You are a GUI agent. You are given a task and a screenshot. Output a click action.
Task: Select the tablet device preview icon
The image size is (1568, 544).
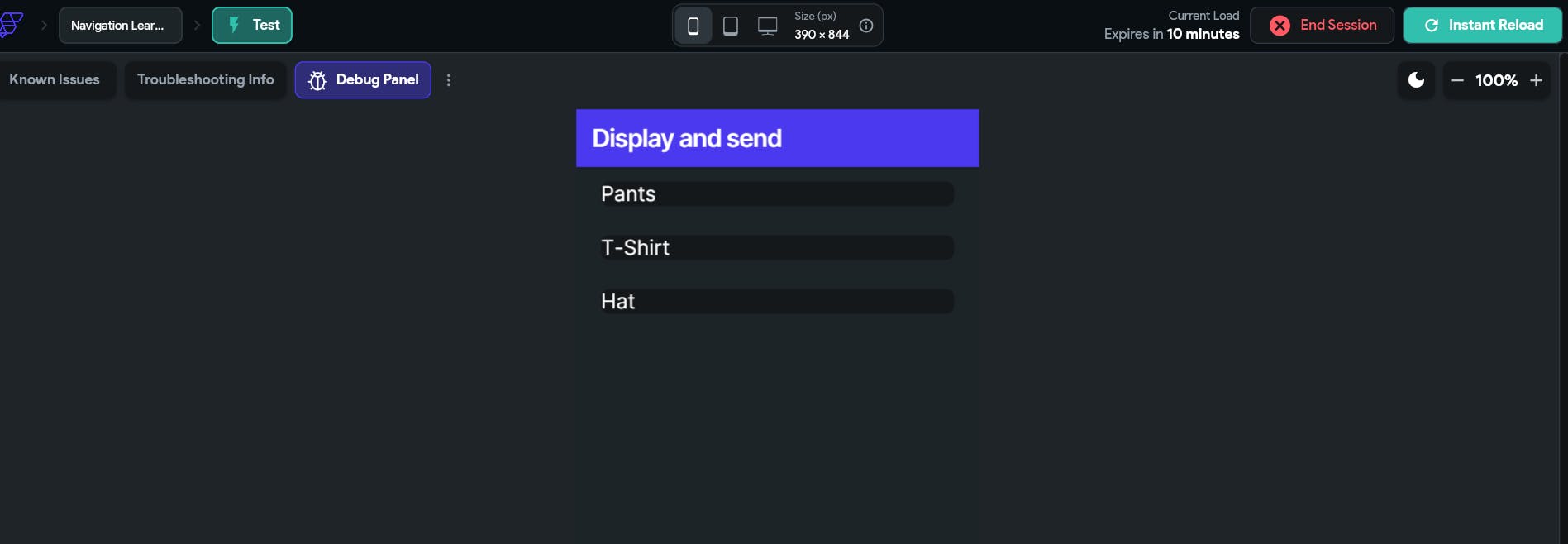point(731,26)
